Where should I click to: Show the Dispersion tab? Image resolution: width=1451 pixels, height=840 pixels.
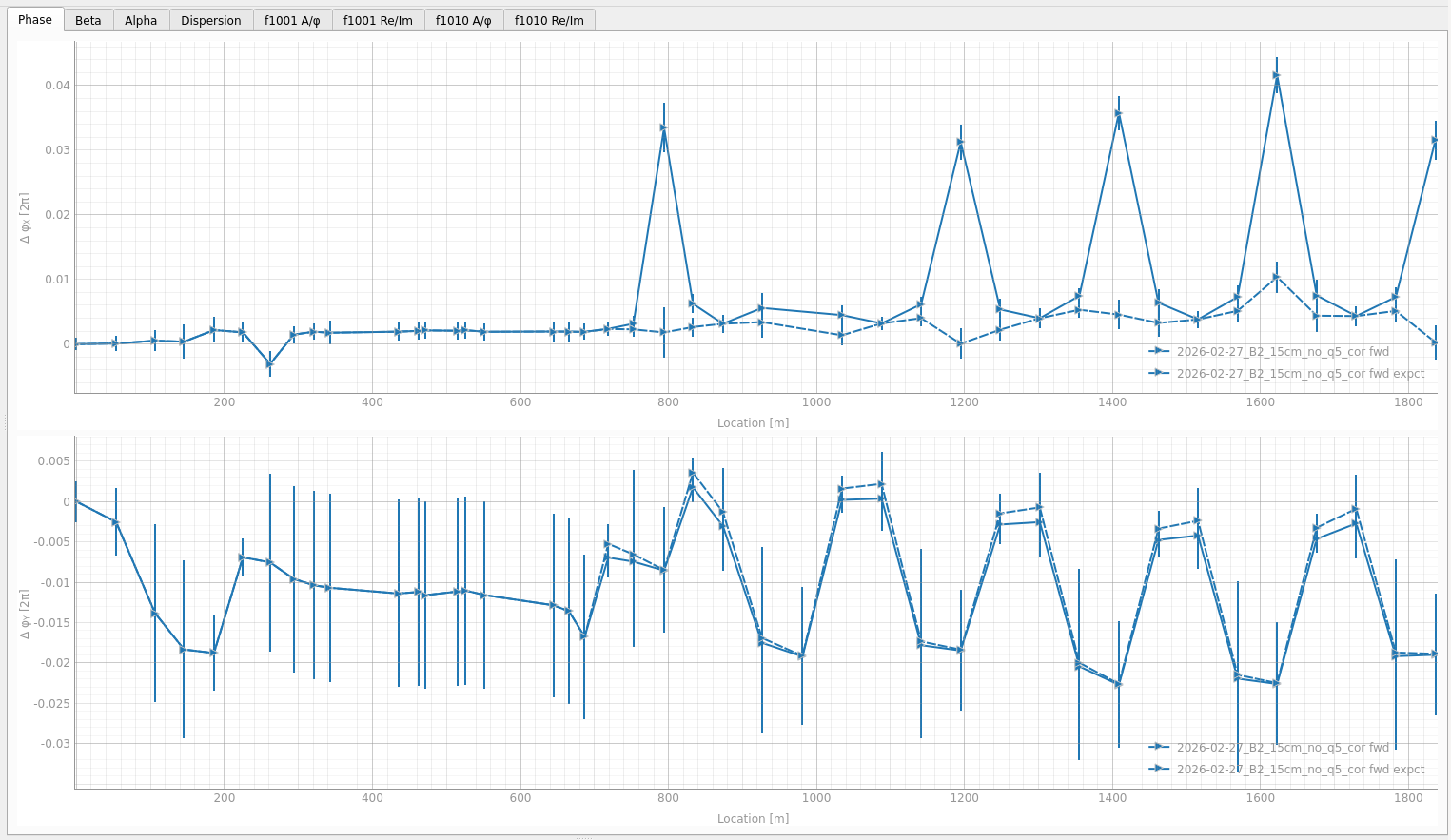click(211, 20)
